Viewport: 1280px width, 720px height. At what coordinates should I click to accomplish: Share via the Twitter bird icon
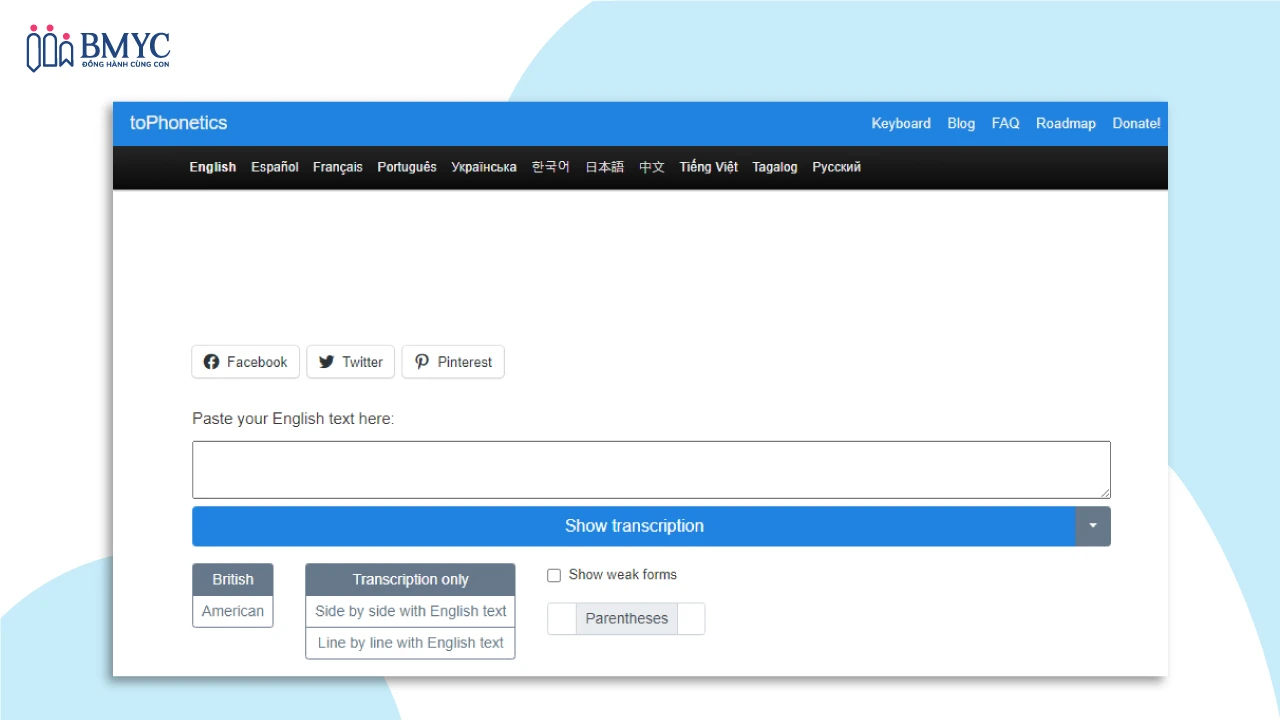click(x=326, y=362)
